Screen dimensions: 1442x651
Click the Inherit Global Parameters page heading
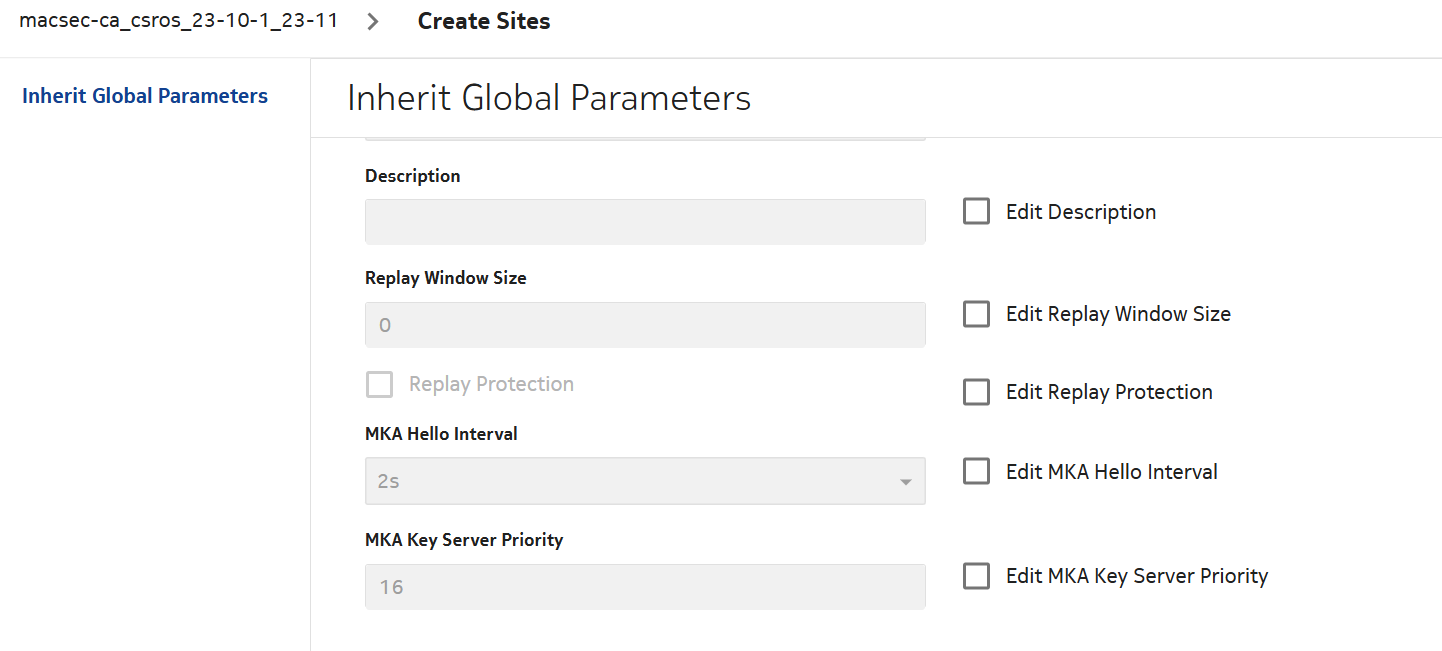pos(548,98)
